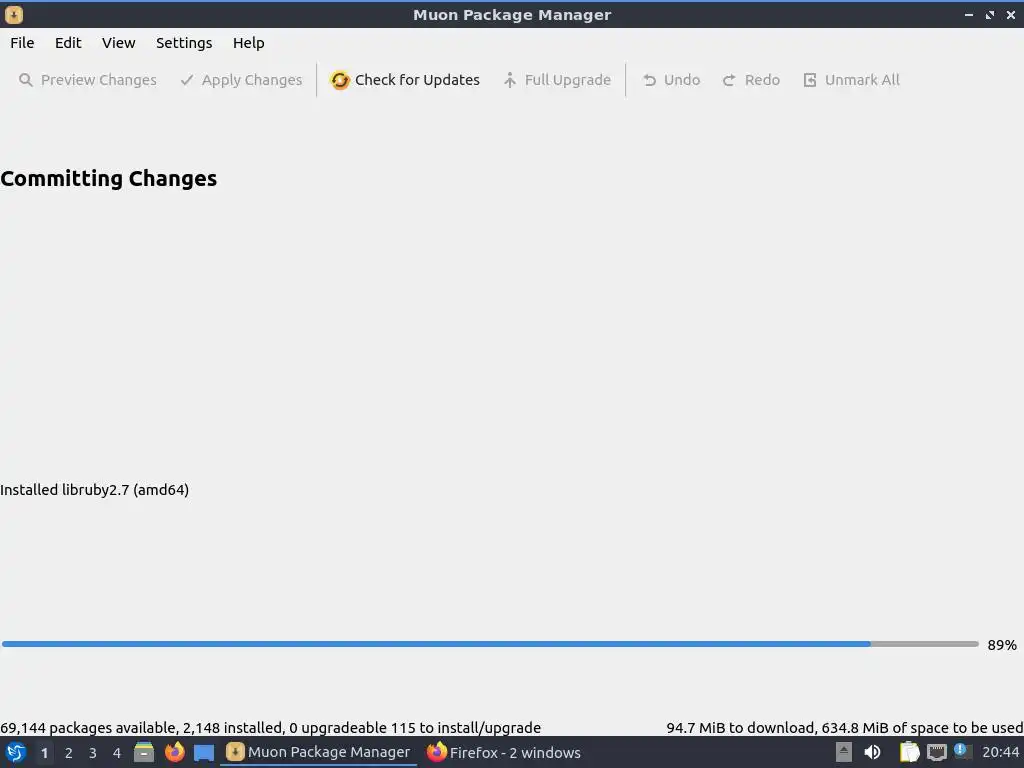Screen dimensions: 1024x768
Task: Close the Muon Package Manager window
Action: point(1011,14)
